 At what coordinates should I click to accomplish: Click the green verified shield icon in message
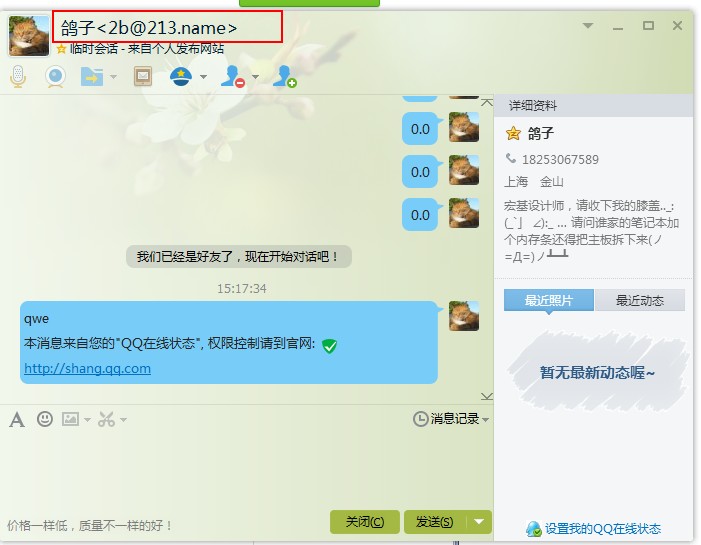point(329,345)
